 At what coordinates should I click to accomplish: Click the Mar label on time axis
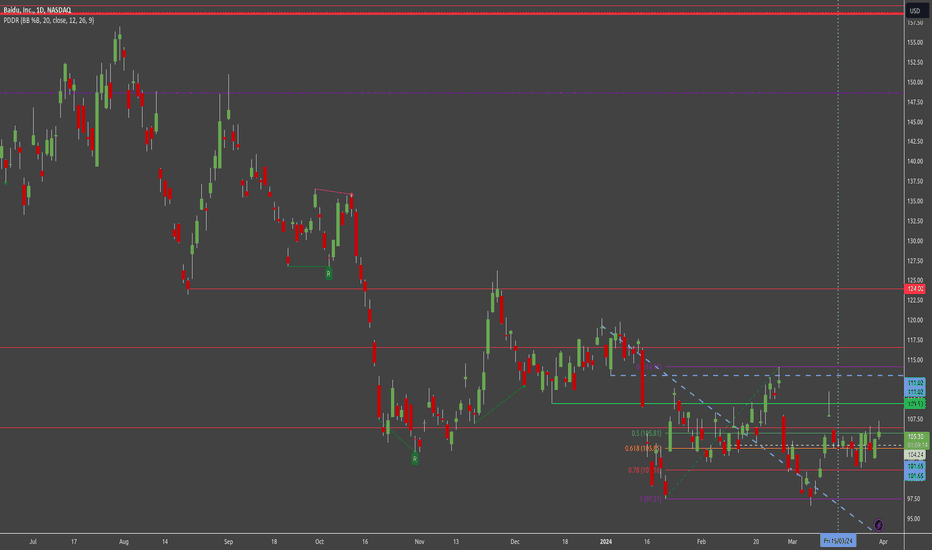[x=792, y=542]
